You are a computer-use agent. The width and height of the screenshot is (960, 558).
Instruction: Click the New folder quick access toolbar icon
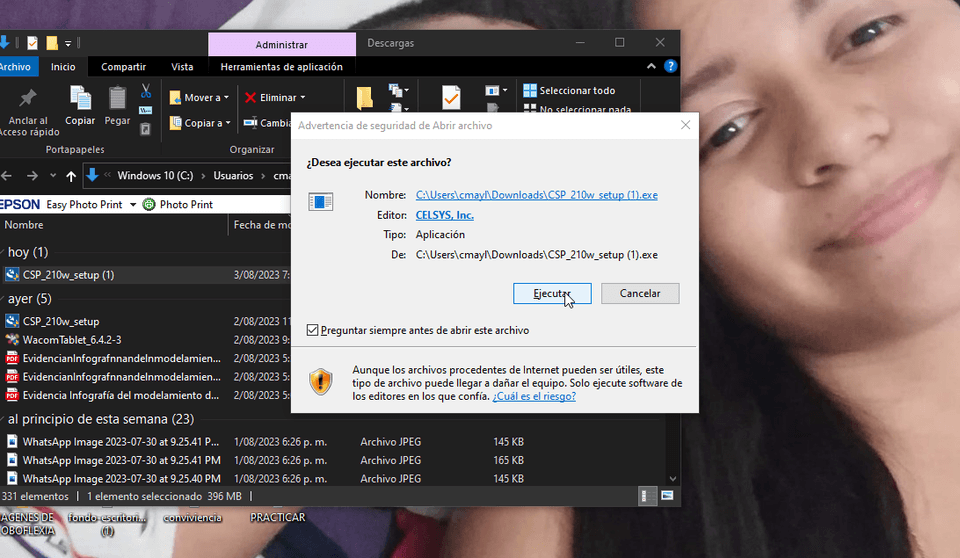[52, 43]
